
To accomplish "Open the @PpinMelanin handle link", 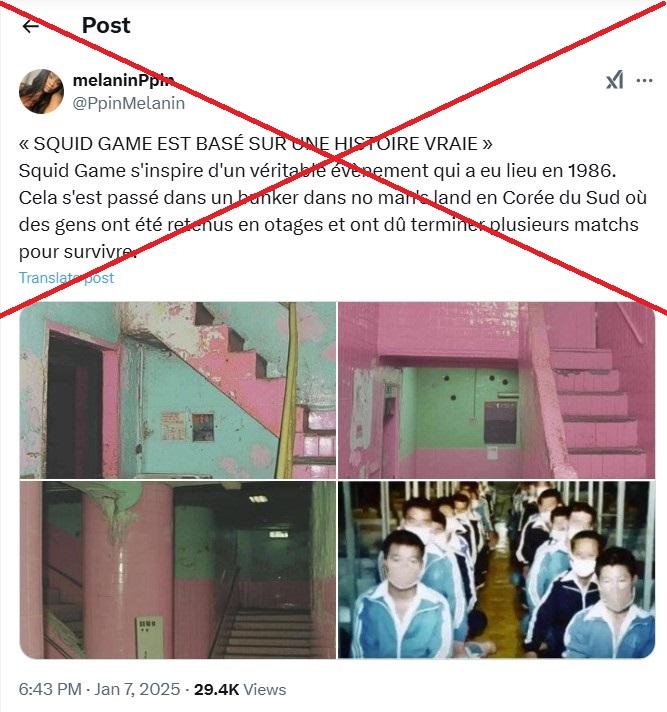I will [x=128, y=103].
